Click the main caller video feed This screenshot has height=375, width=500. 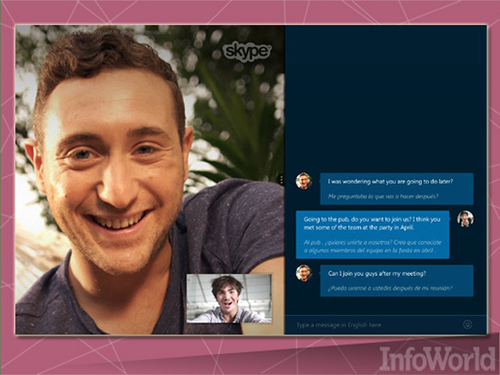150,180
